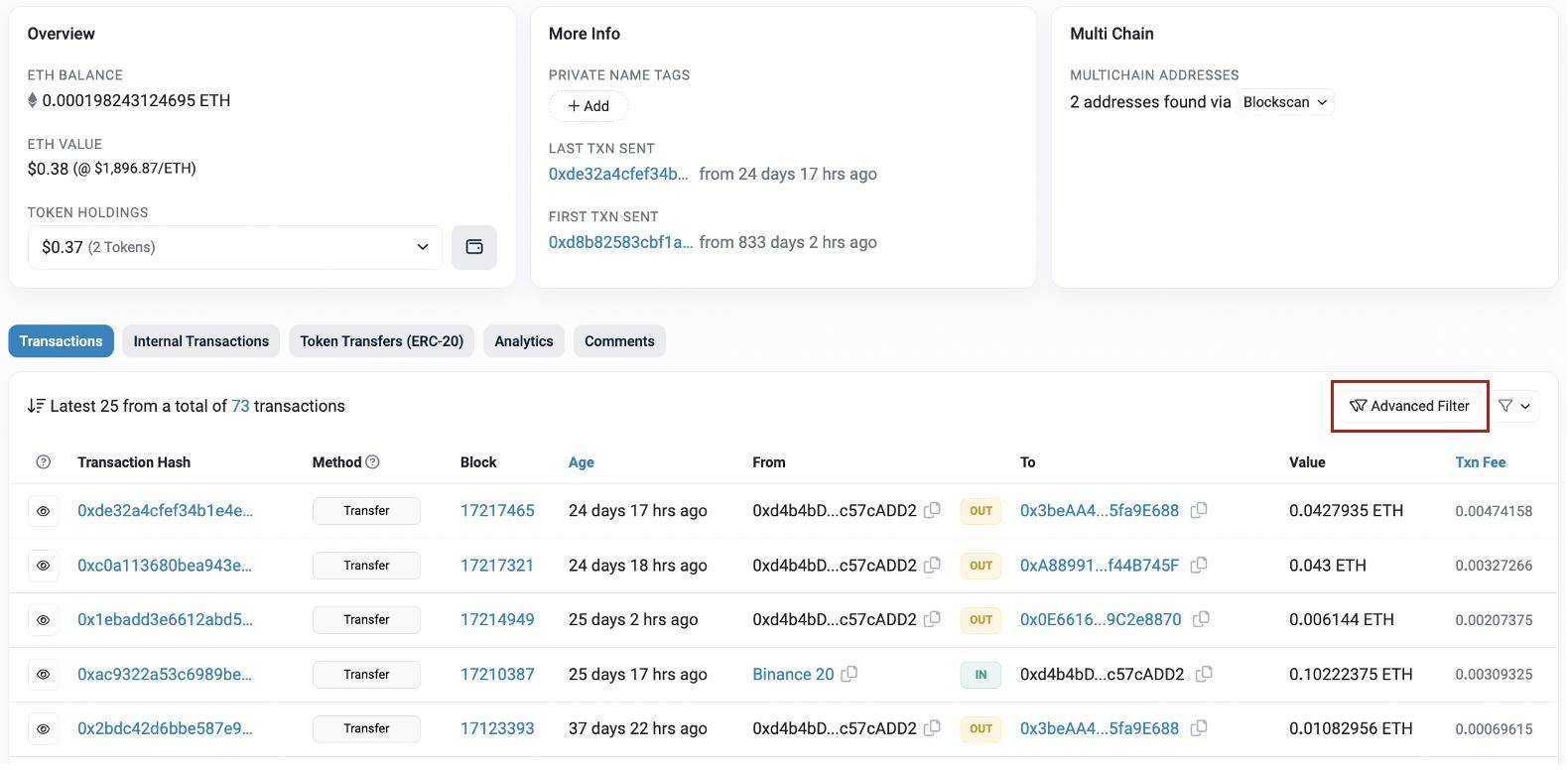Open recipient address 0xA88991...f44B745F
The width and height of the screenshot is (1568, 770).
(1100, 565)
